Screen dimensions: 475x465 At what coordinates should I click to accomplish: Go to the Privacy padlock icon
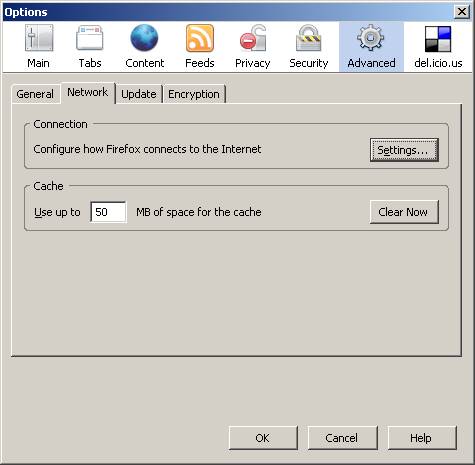[x=253, y=38]
